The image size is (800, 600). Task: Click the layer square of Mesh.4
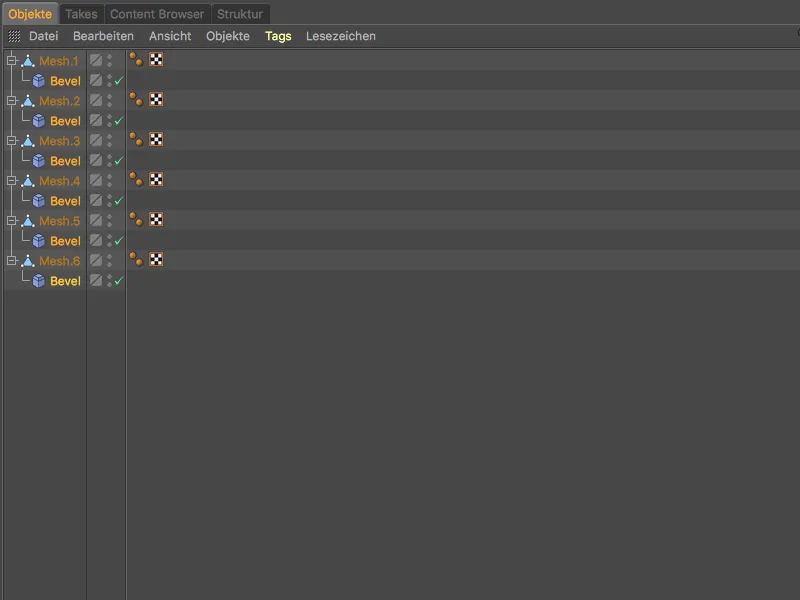(x=96, y=180)
